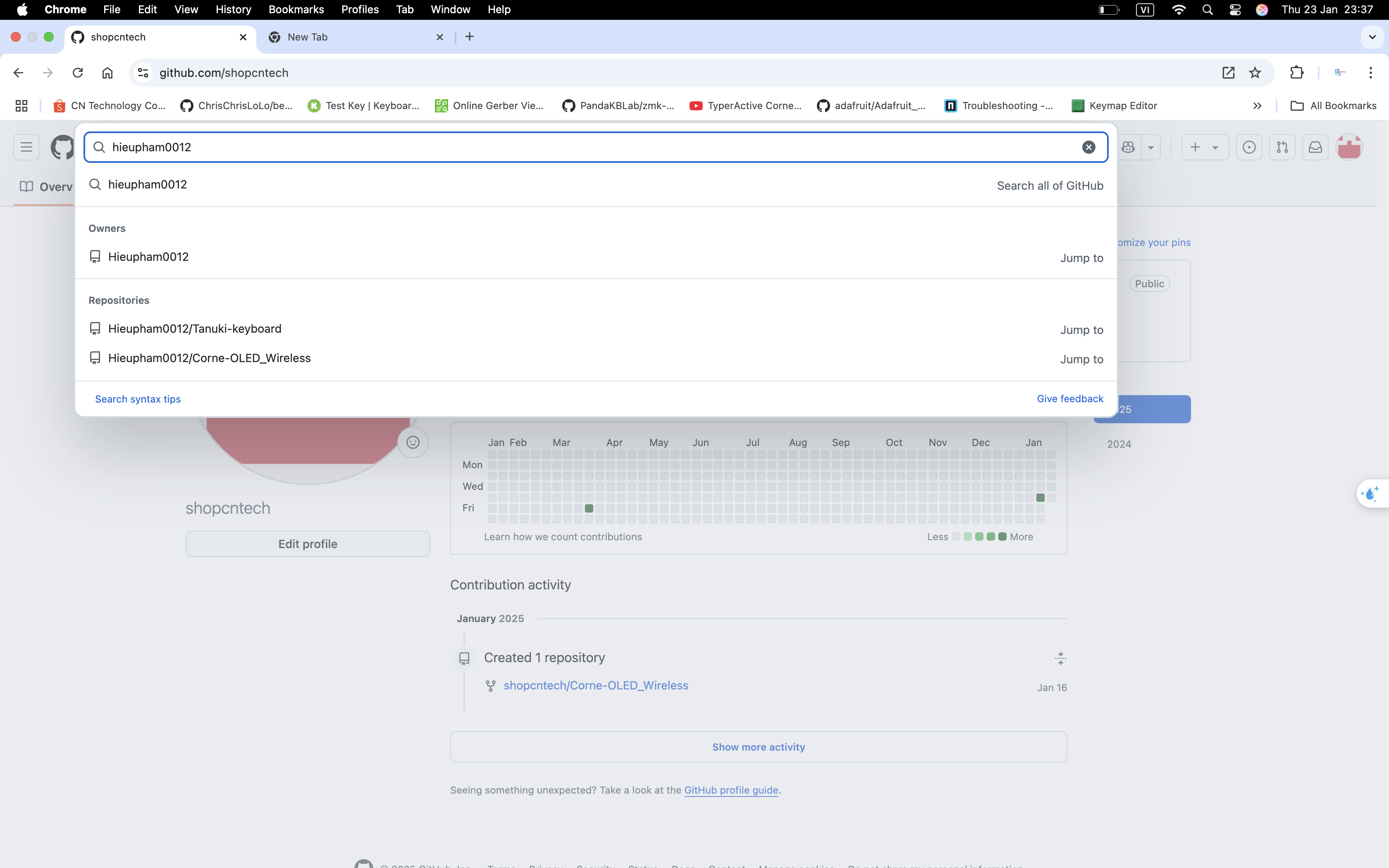View site information icon in address bar
The width and height of the screenshot is (1389, 868).
pos(143,73)
